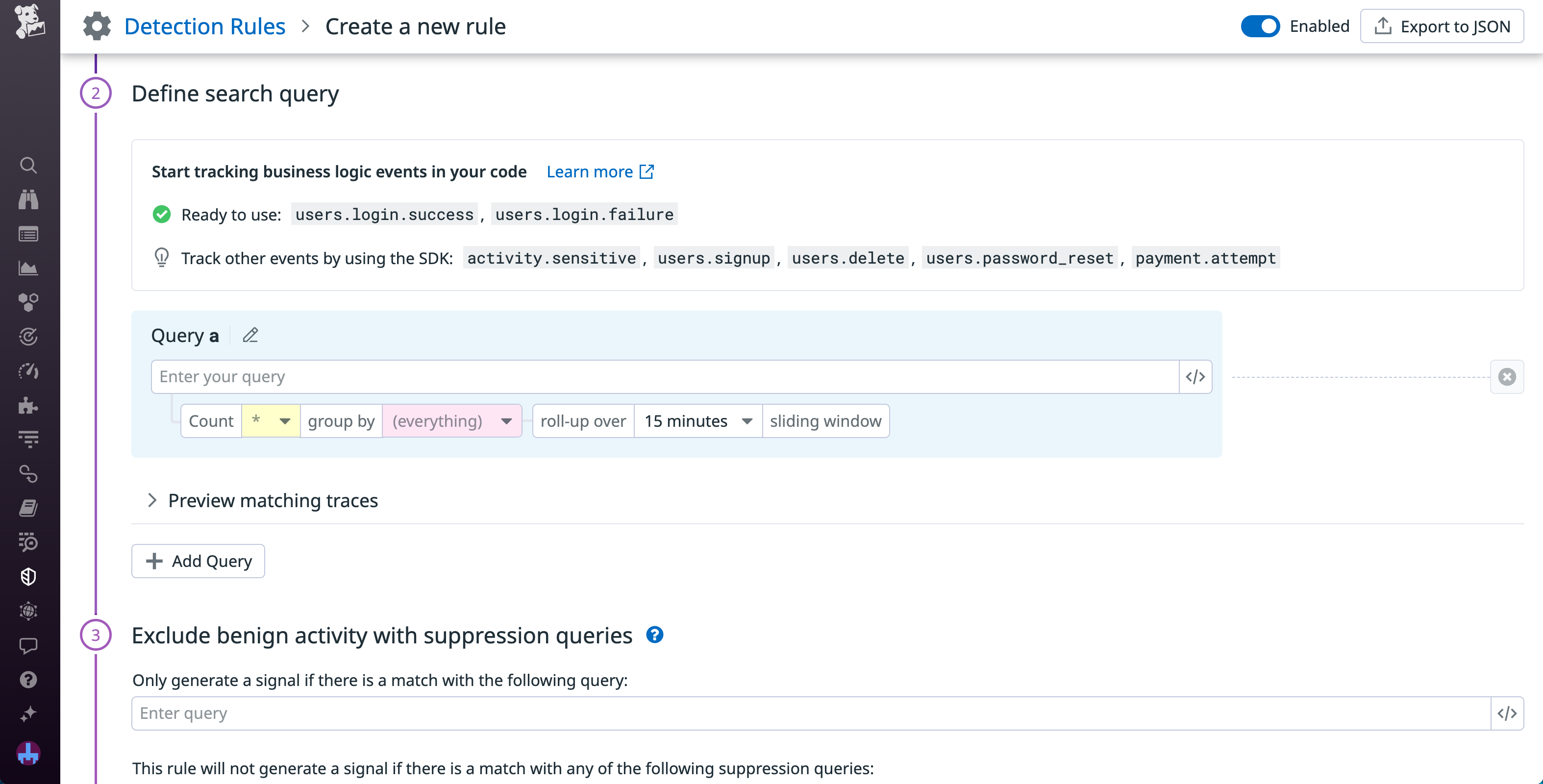1543x784 pixels.
Task: Disable the rule's Enabled toggle
Action: [x=1260, y=26]
